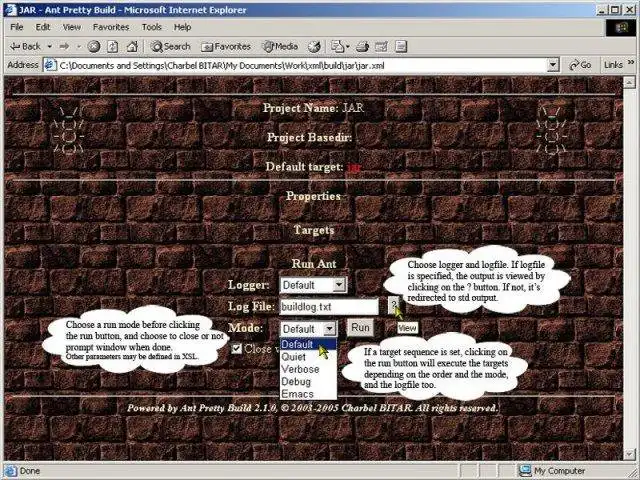Refresh the page with the Refresh icon

[x=113, y=47]
